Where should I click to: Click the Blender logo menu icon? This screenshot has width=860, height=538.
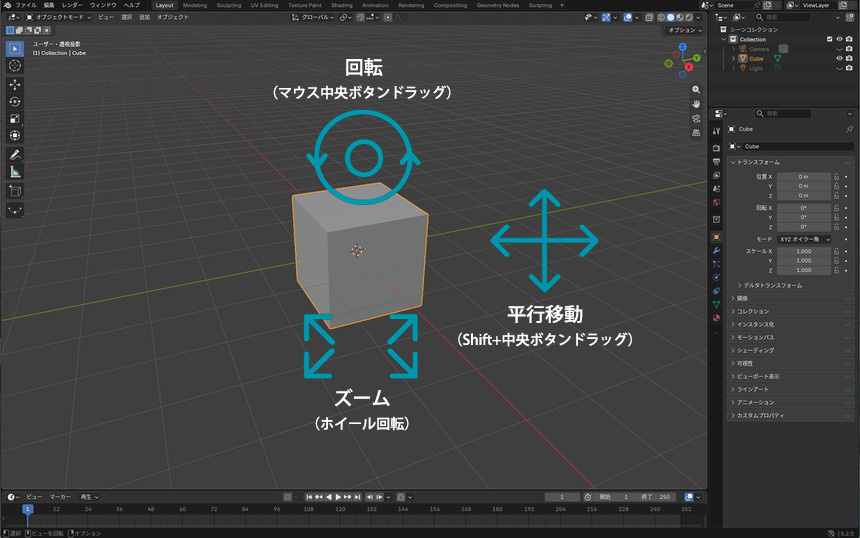(x=7, y=5)
